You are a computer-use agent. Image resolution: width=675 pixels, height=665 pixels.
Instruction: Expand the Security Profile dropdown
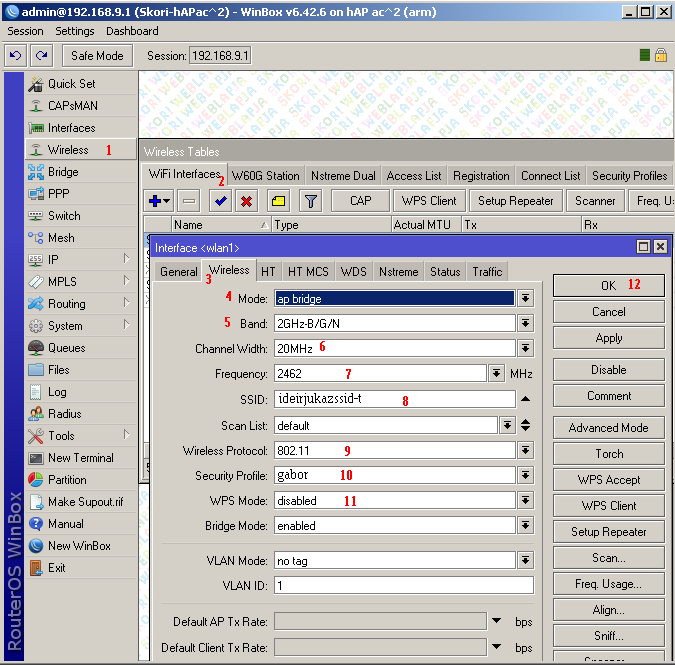click(525, 475)
